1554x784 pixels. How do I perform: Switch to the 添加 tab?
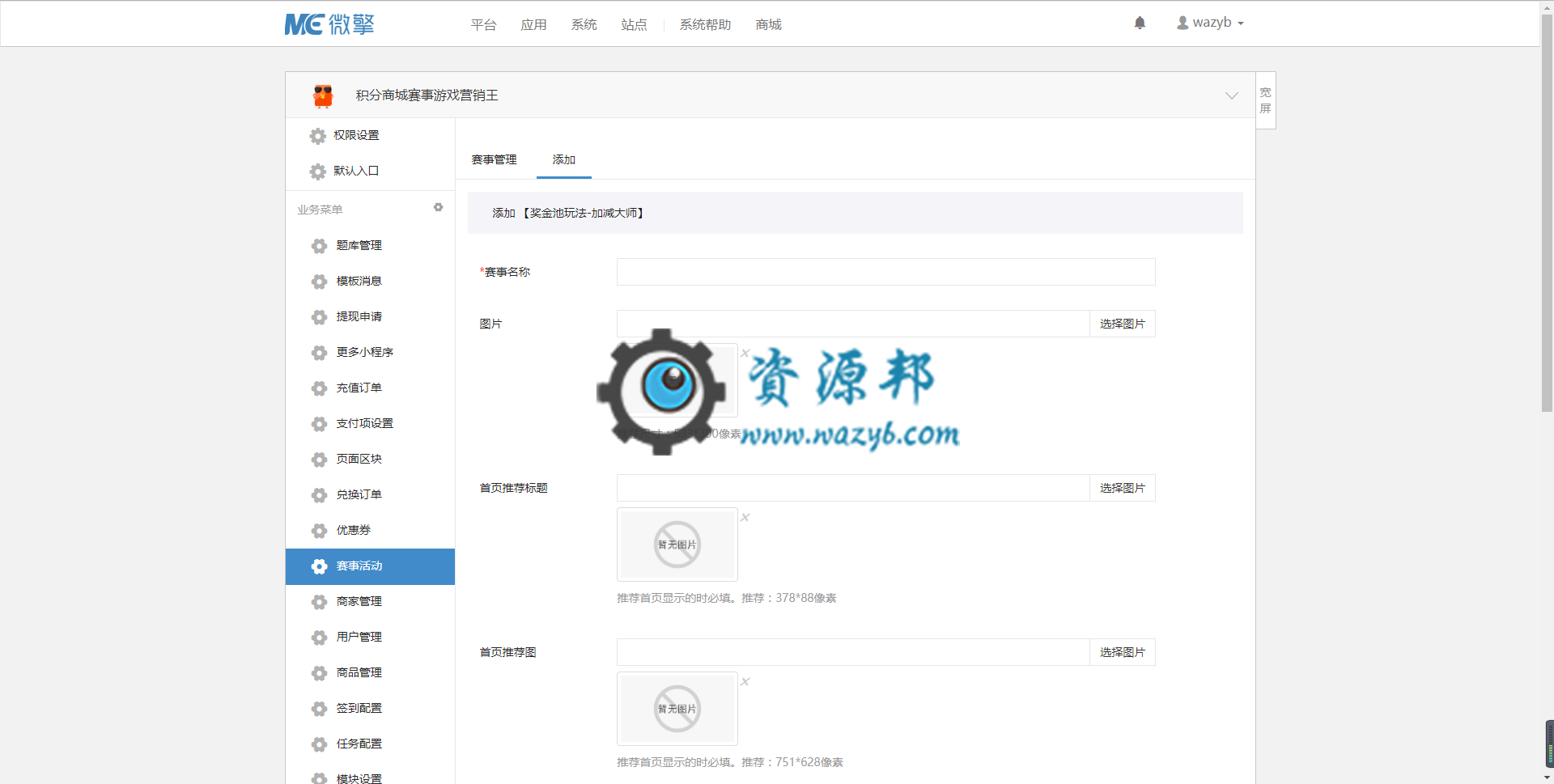[x=564, y=159]
